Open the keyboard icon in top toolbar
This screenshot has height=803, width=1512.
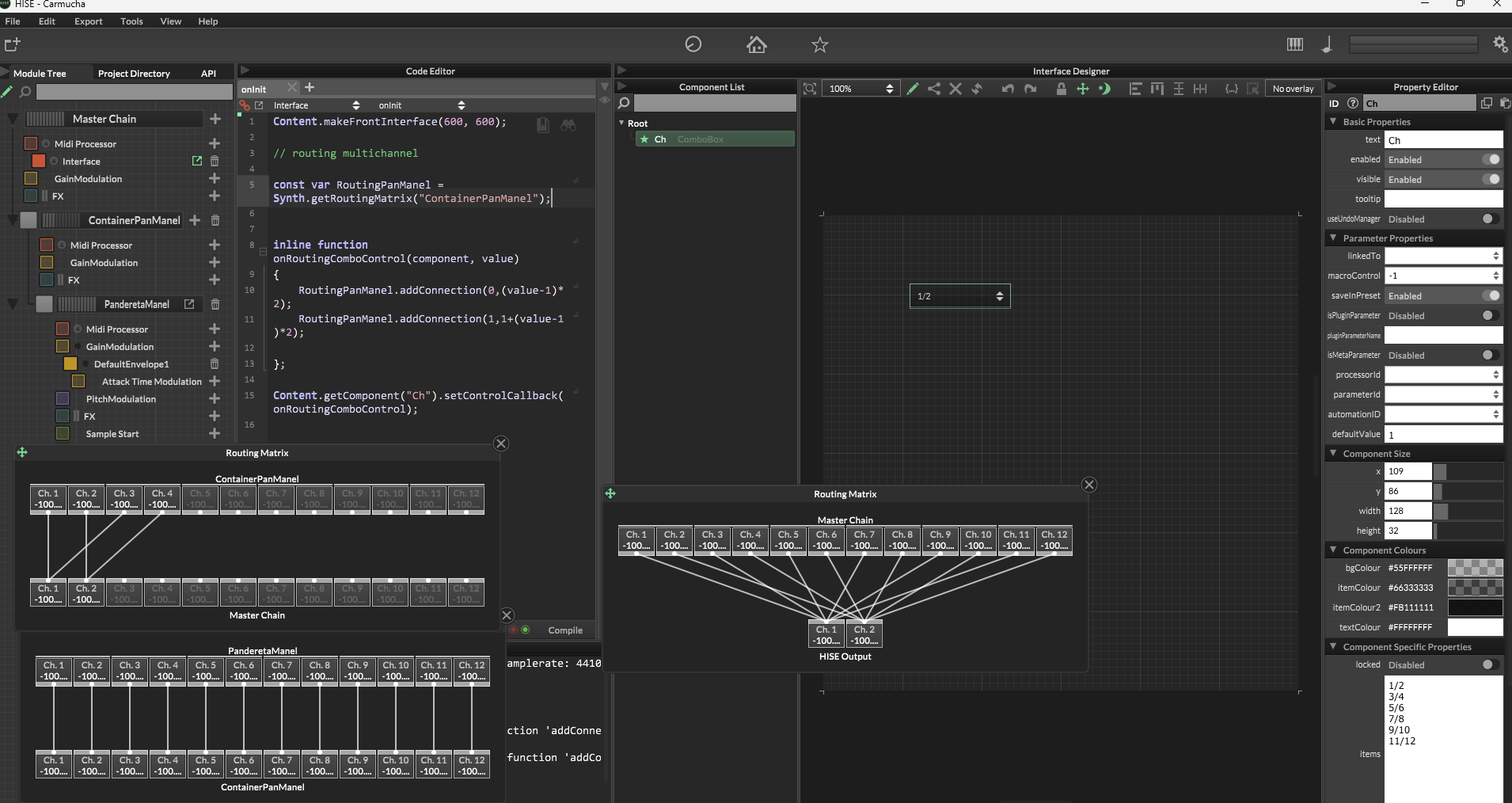(x=1295, y=44)
